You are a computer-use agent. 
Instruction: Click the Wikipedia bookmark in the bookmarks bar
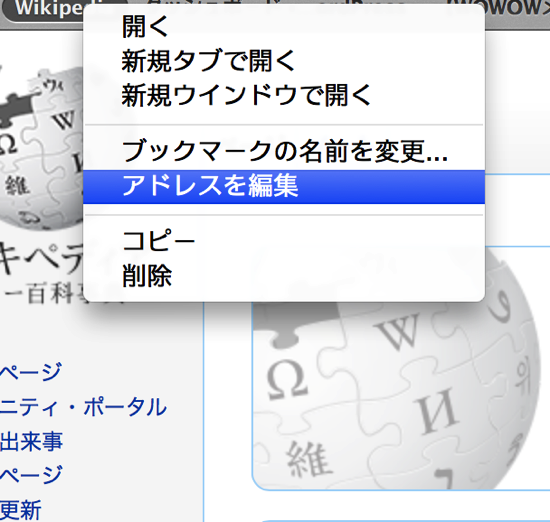tap(44, 9)
